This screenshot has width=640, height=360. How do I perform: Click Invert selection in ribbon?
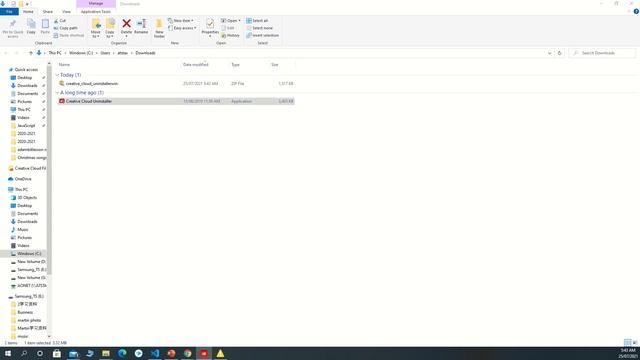tap(262, 36)
